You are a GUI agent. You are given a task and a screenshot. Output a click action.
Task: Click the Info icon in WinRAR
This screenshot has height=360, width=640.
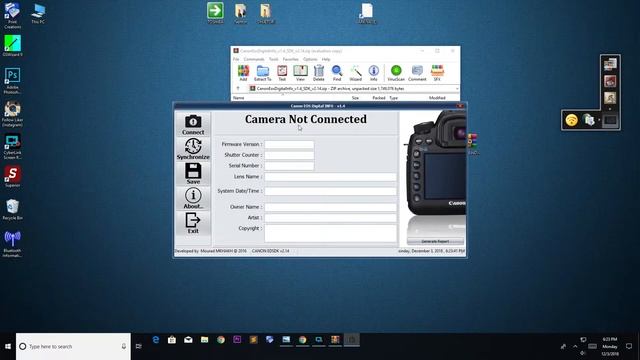point(373,73)
